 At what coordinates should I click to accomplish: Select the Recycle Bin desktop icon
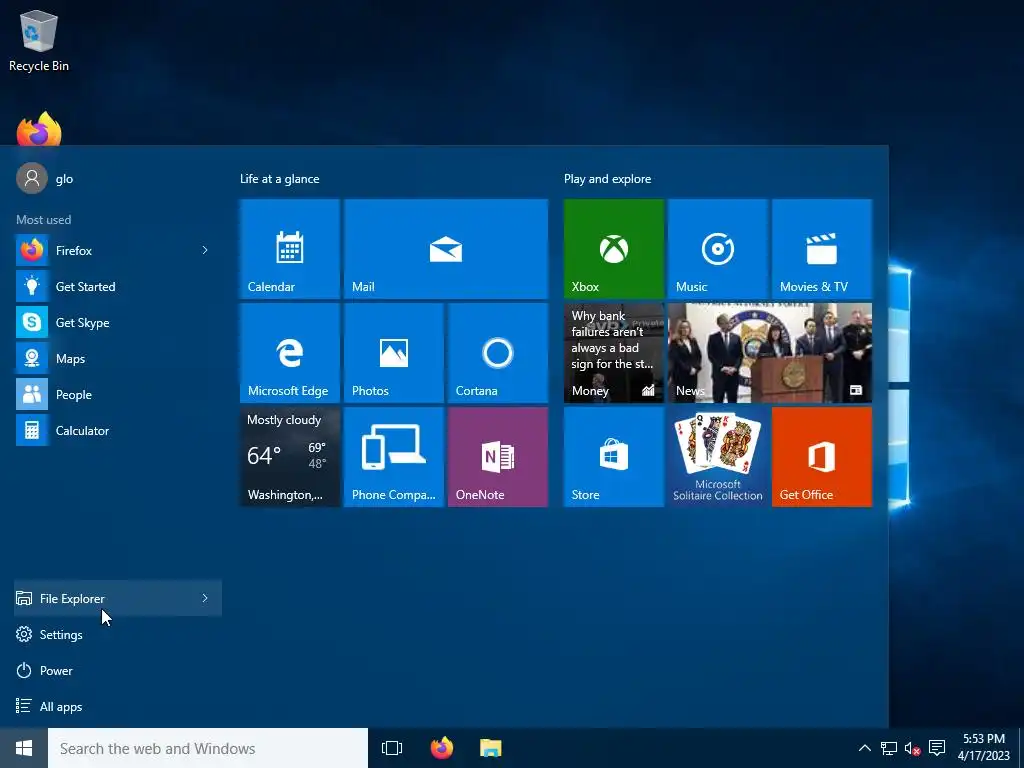pos(39,40)
